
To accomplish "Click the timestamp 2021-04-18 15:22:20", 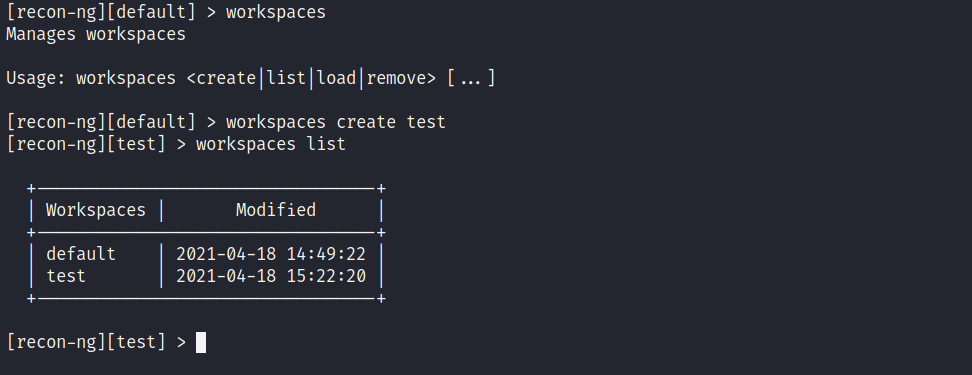I will click(271, 276).
